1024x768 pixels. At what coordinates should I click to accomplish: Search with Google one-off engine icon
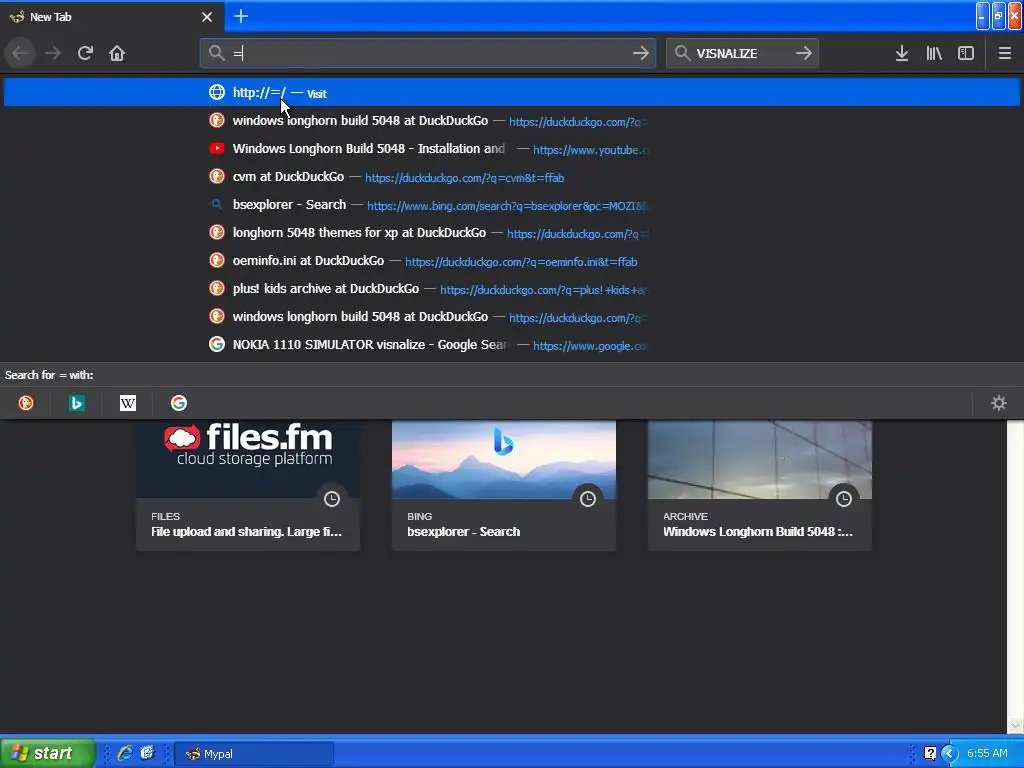[x=179, y=403]
